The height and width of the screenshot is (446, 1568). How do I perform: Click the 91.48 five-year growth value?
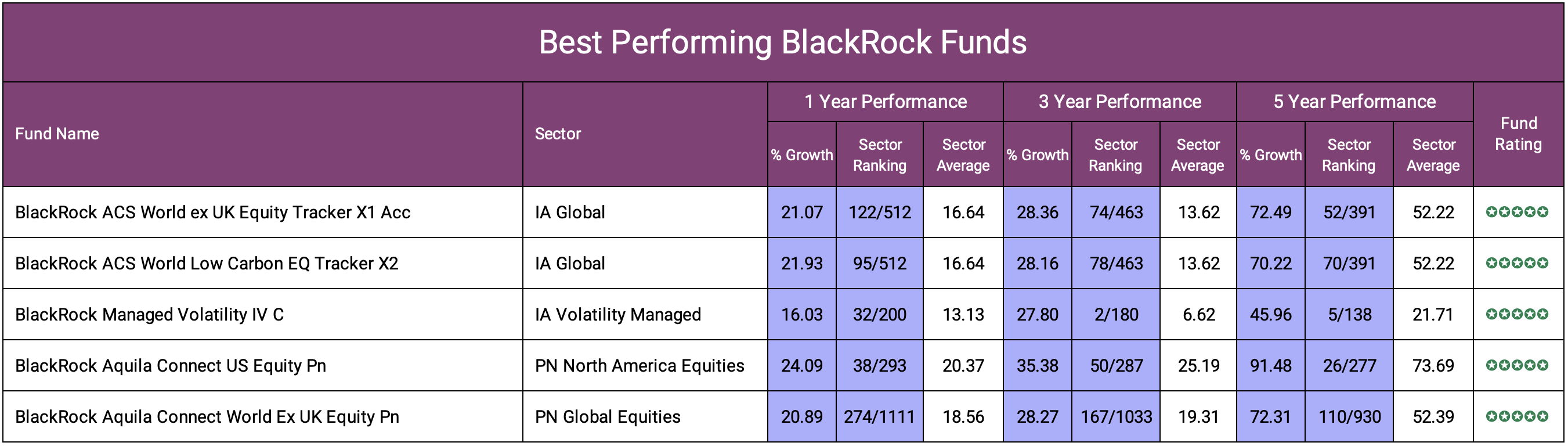1270,366
